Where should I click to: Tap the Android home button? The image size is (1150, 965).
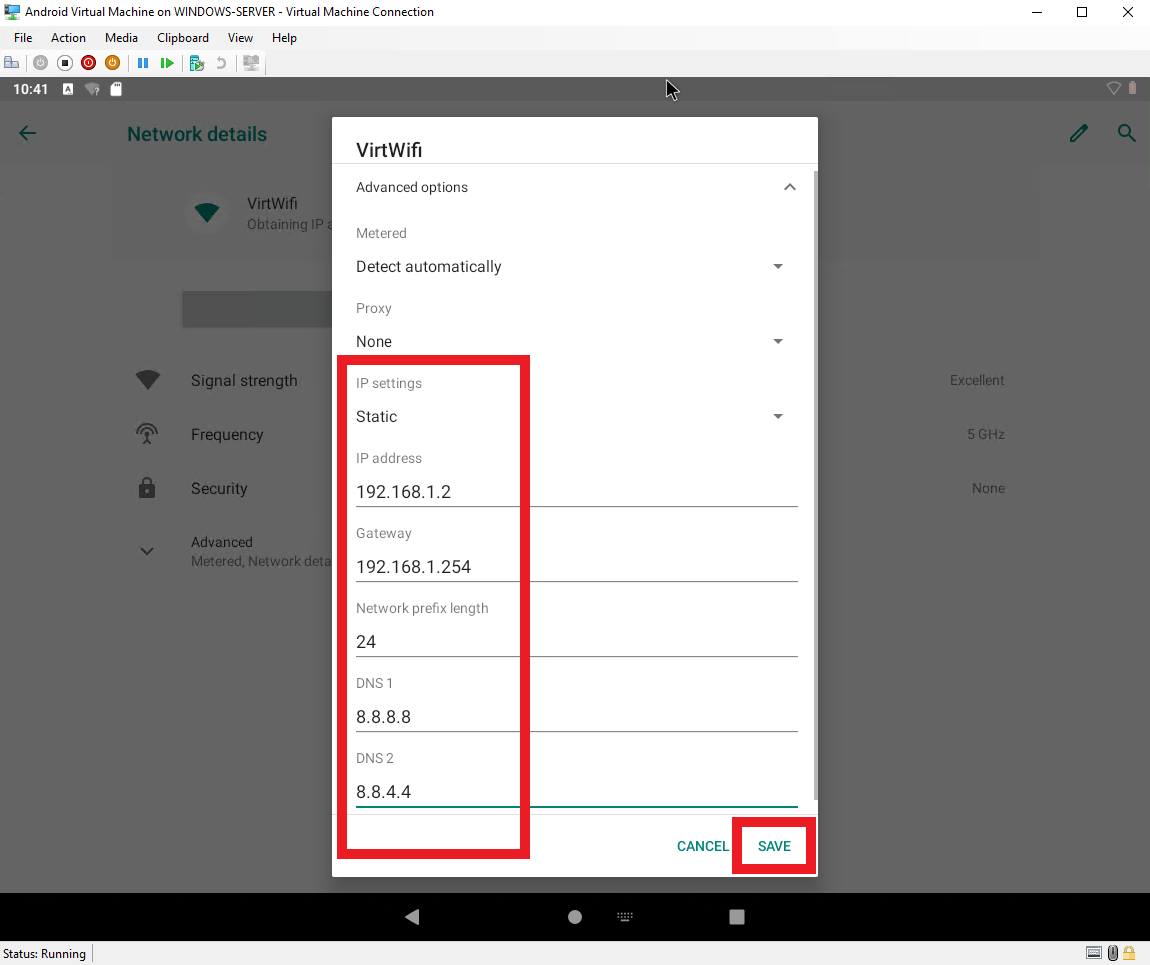tap(574, 917)
